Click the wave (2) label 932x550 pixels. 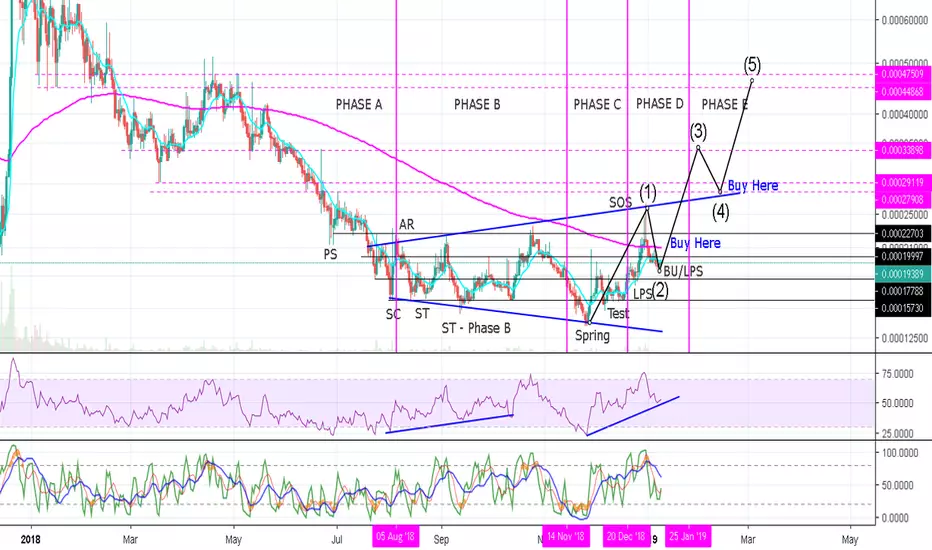660,291
